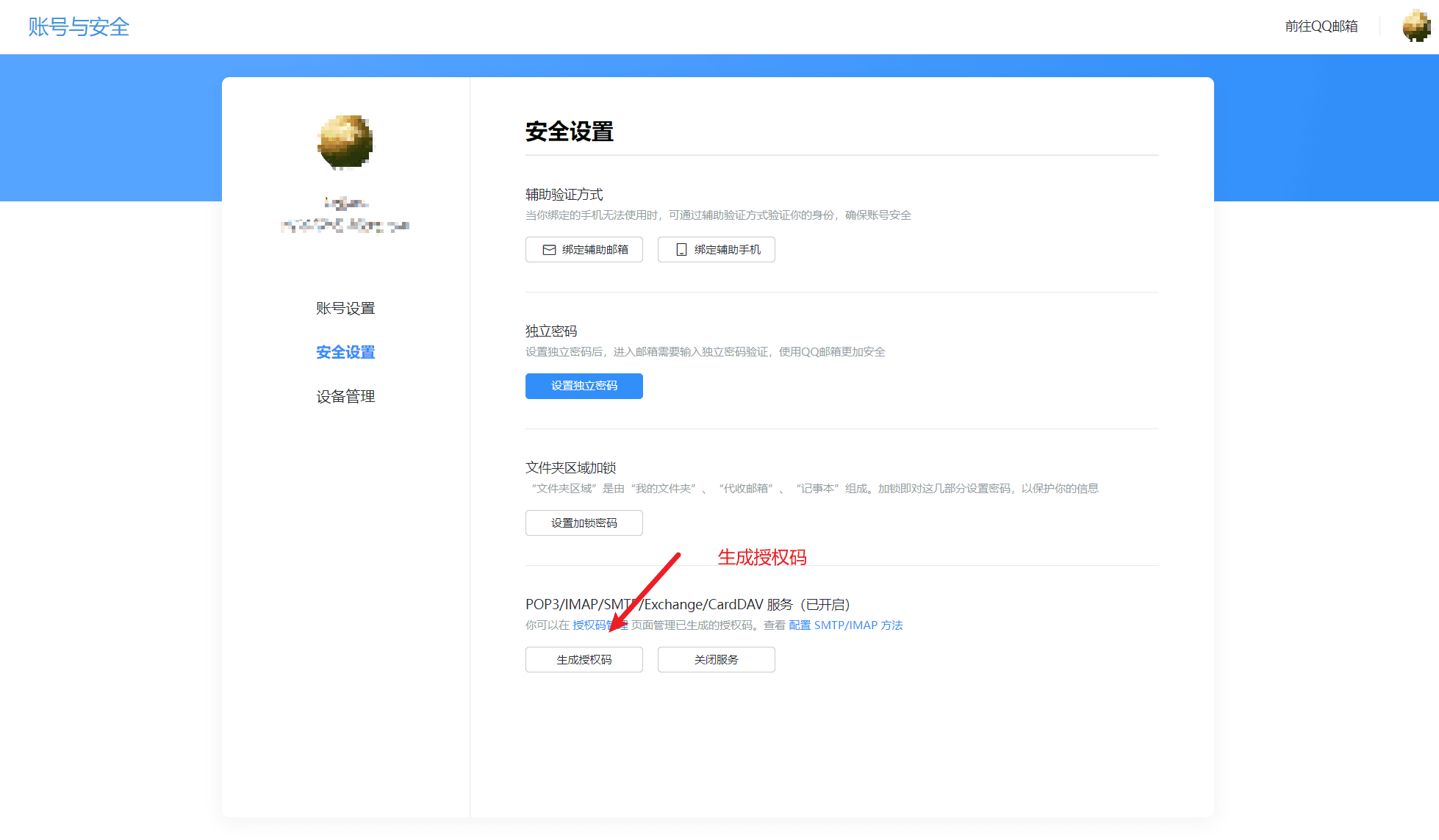Click 关闭服务 button
This screenshot has width=1439, height=840.
pyautogui.click(x=716, y=660)
